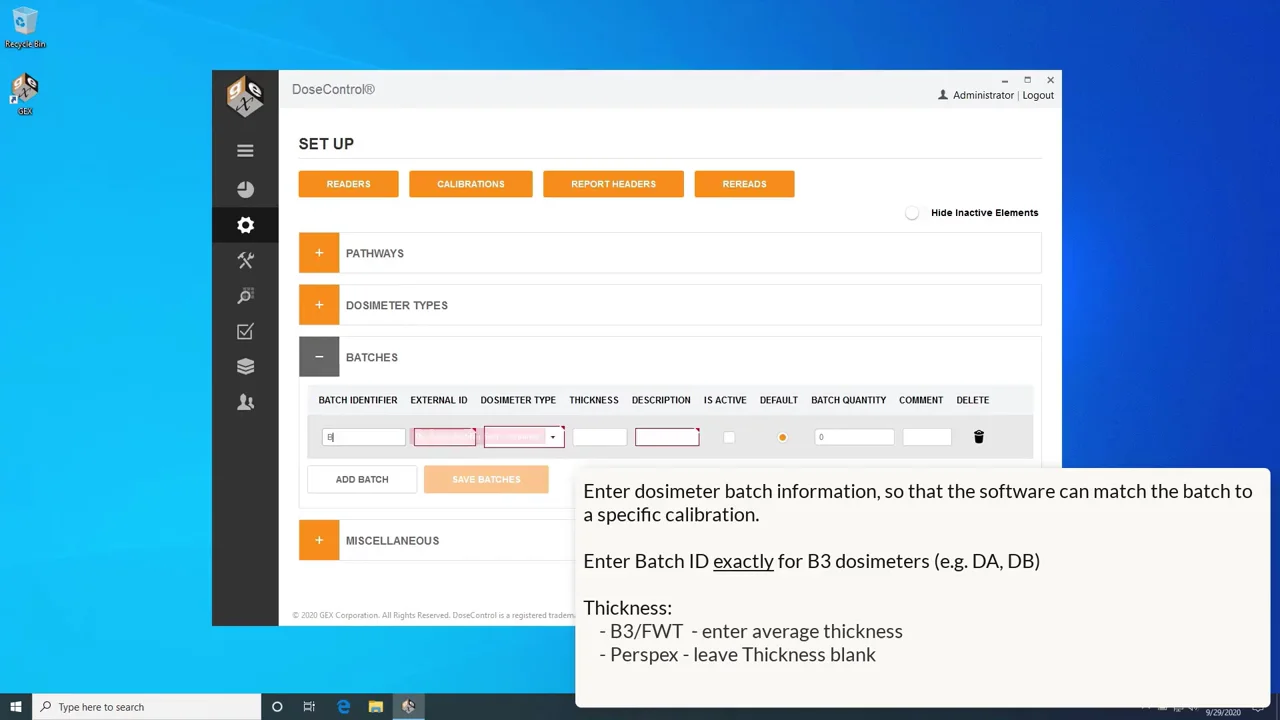This screenshot has width=1280, height=720.
Task: Click the GEX logo in DoseControl
Action: click(245, 97)
